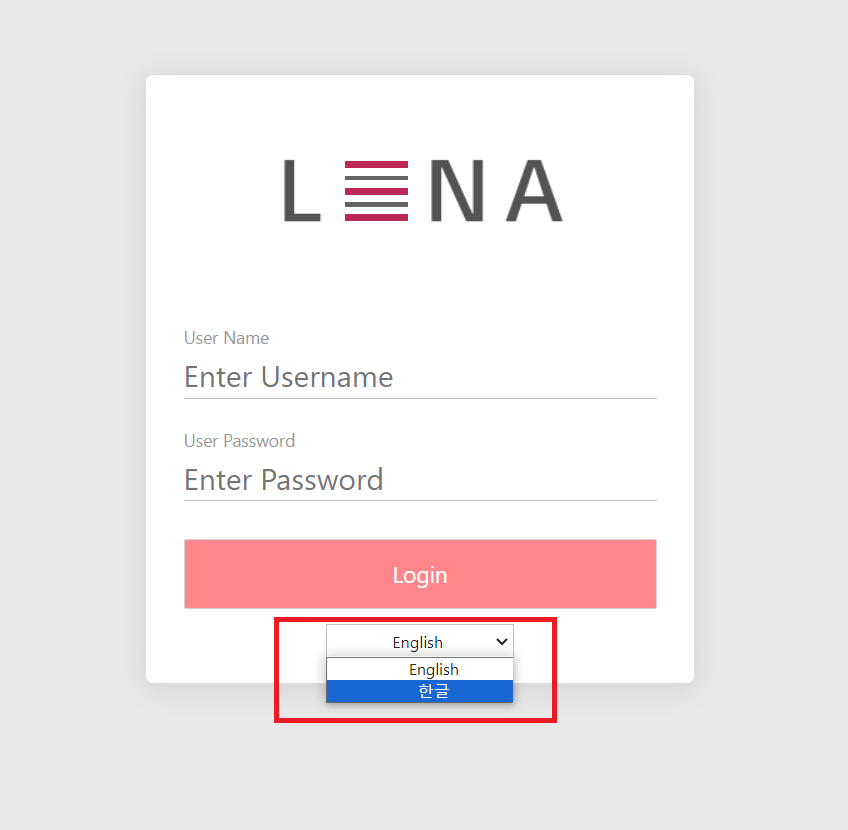Click the top crimson stripe of the logo
Viewport: 848px width, 830px height.
[376, 164]
